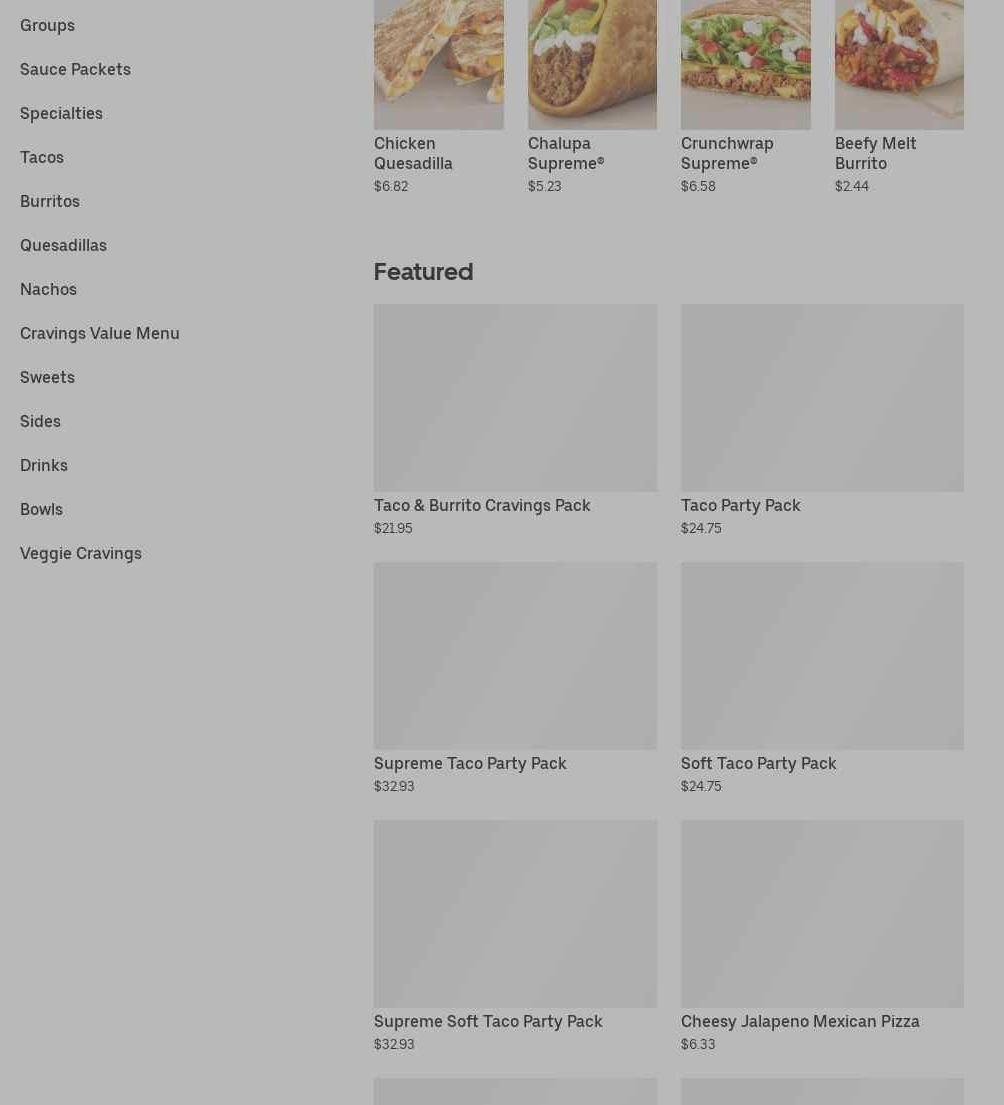Image resolution: width=1004 pixels, height=1105 pixels.
Task: Jump to the Tacos section
Action: 42,157
